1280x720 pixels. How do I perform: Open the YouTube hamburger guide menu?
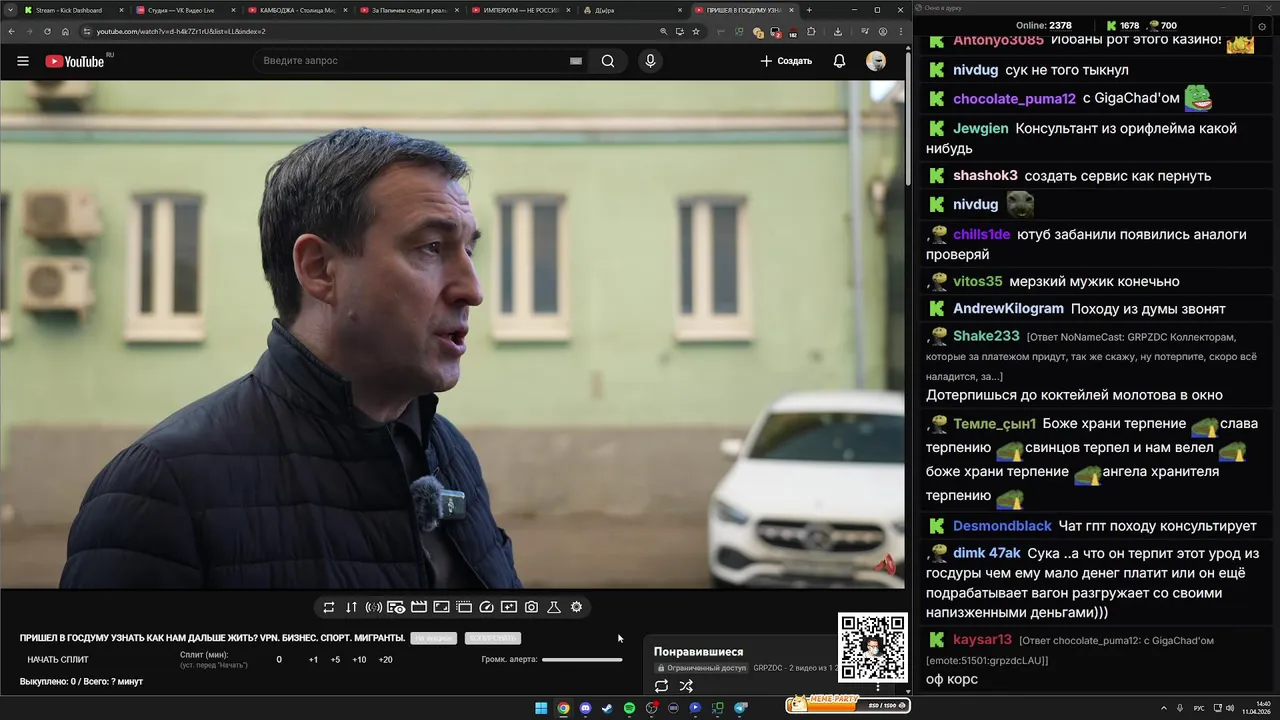23,61
